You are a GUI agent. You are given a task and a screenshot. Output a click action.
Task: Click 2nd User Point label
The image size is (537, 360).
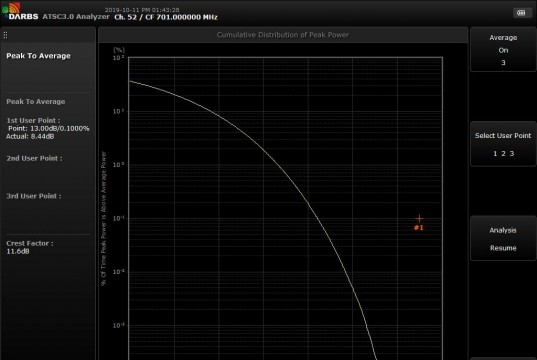pyautogui.click(x=34, y=158)
